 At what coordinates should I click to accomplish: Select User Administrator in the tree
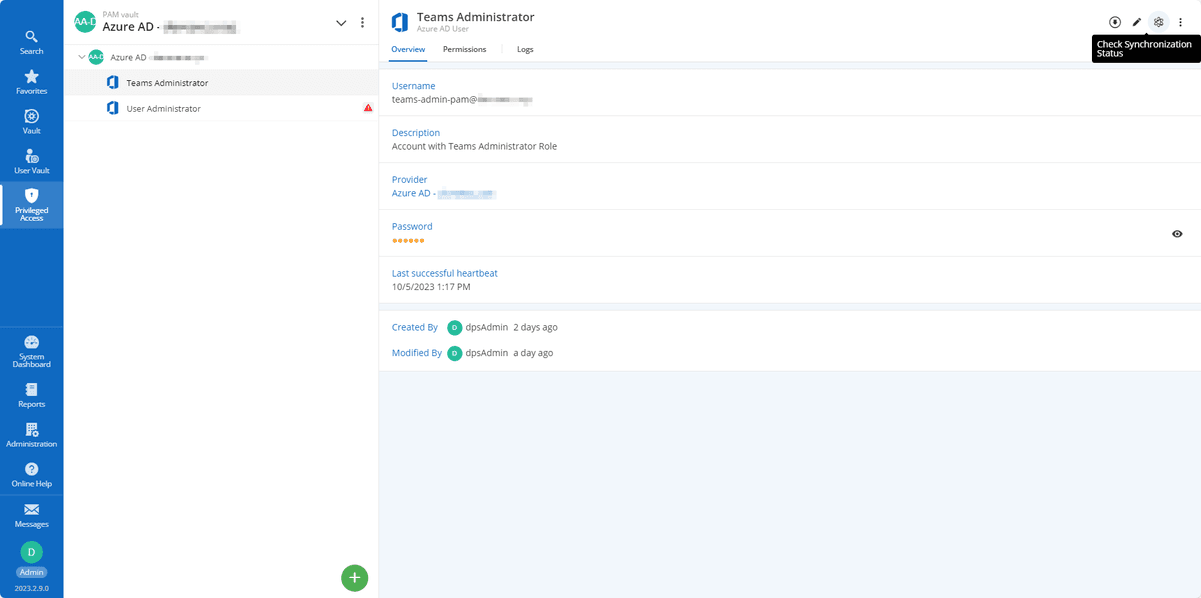[x=163, y=108]
